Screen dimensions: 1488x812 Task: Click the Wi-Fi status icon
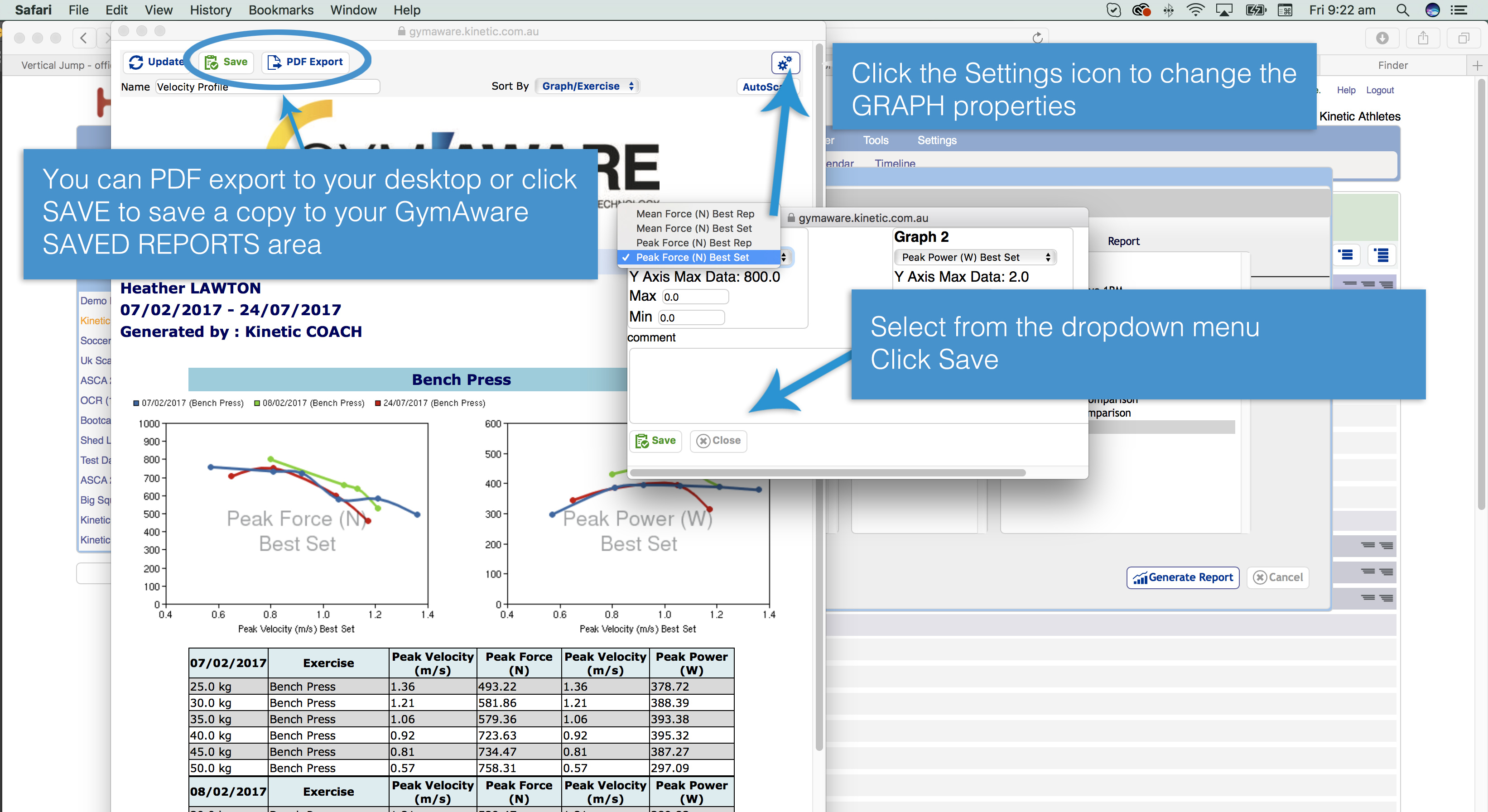(1195, 10)
